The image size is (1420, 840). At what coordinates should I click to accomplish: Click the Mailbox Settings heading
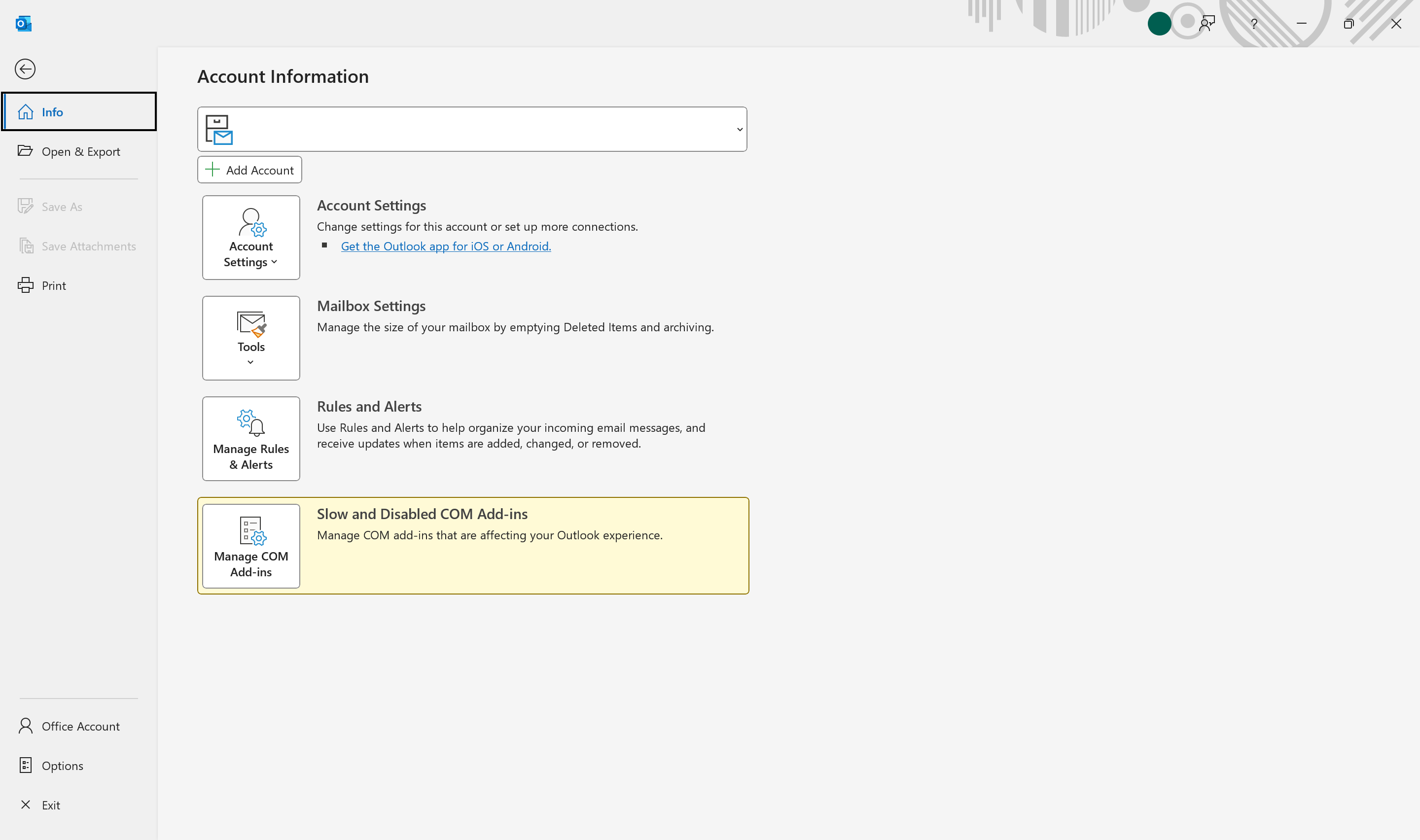371,306
